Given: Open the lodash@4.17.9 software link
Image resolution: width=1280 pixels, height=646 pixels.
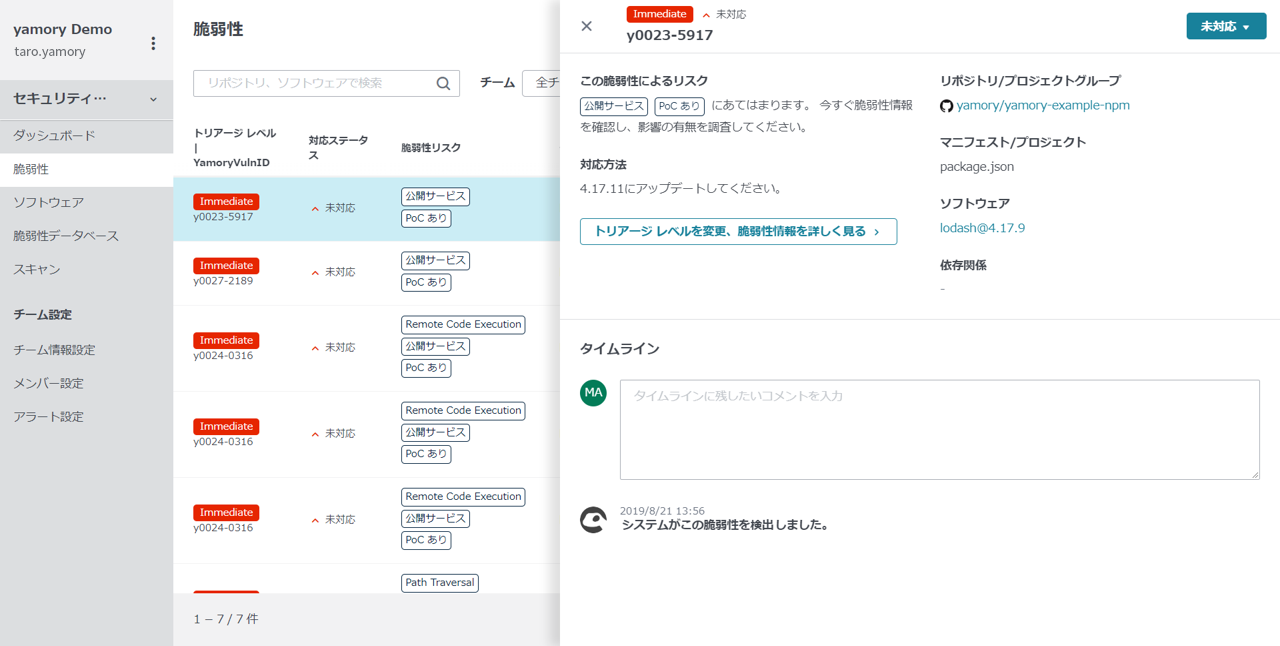Looking at the screenshot, I should coord(982,228).
